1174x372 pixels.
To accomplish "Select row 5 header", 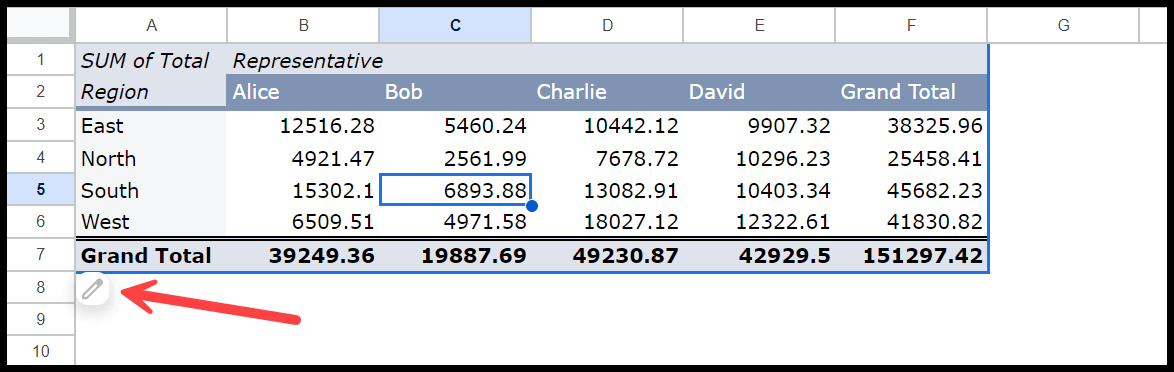I will [x=40, y=189].
